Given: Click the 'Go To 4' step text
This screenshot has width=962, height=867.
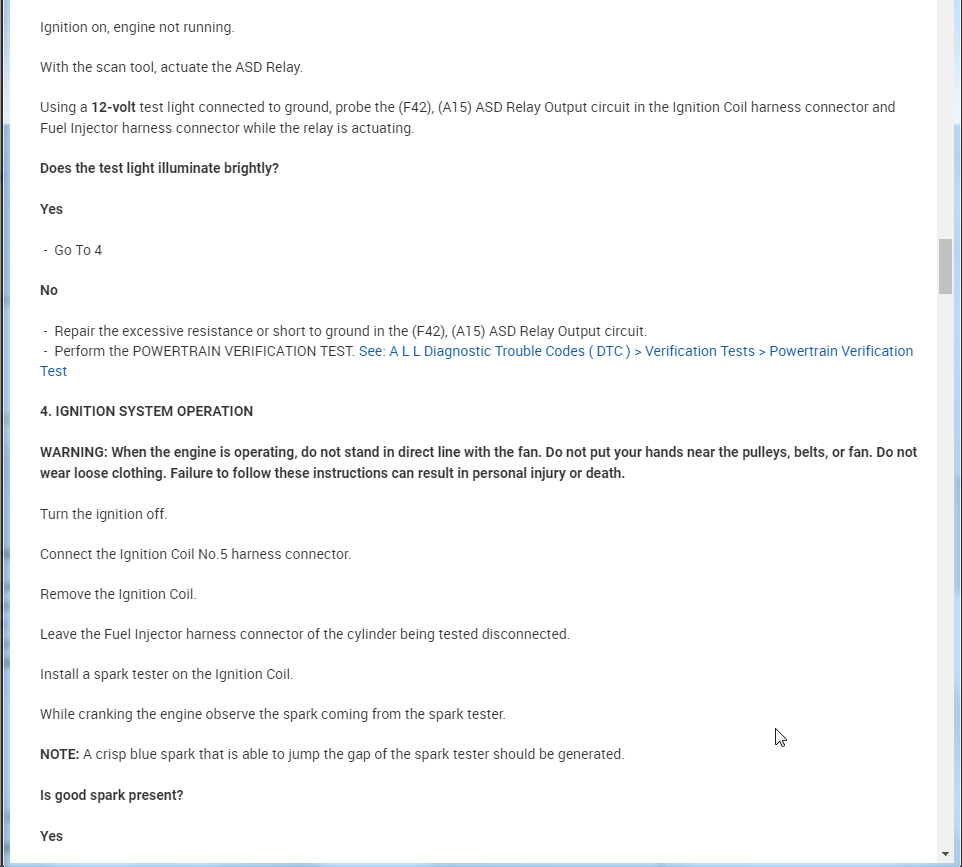Looking at the screenshot, I should click(78, 250).
